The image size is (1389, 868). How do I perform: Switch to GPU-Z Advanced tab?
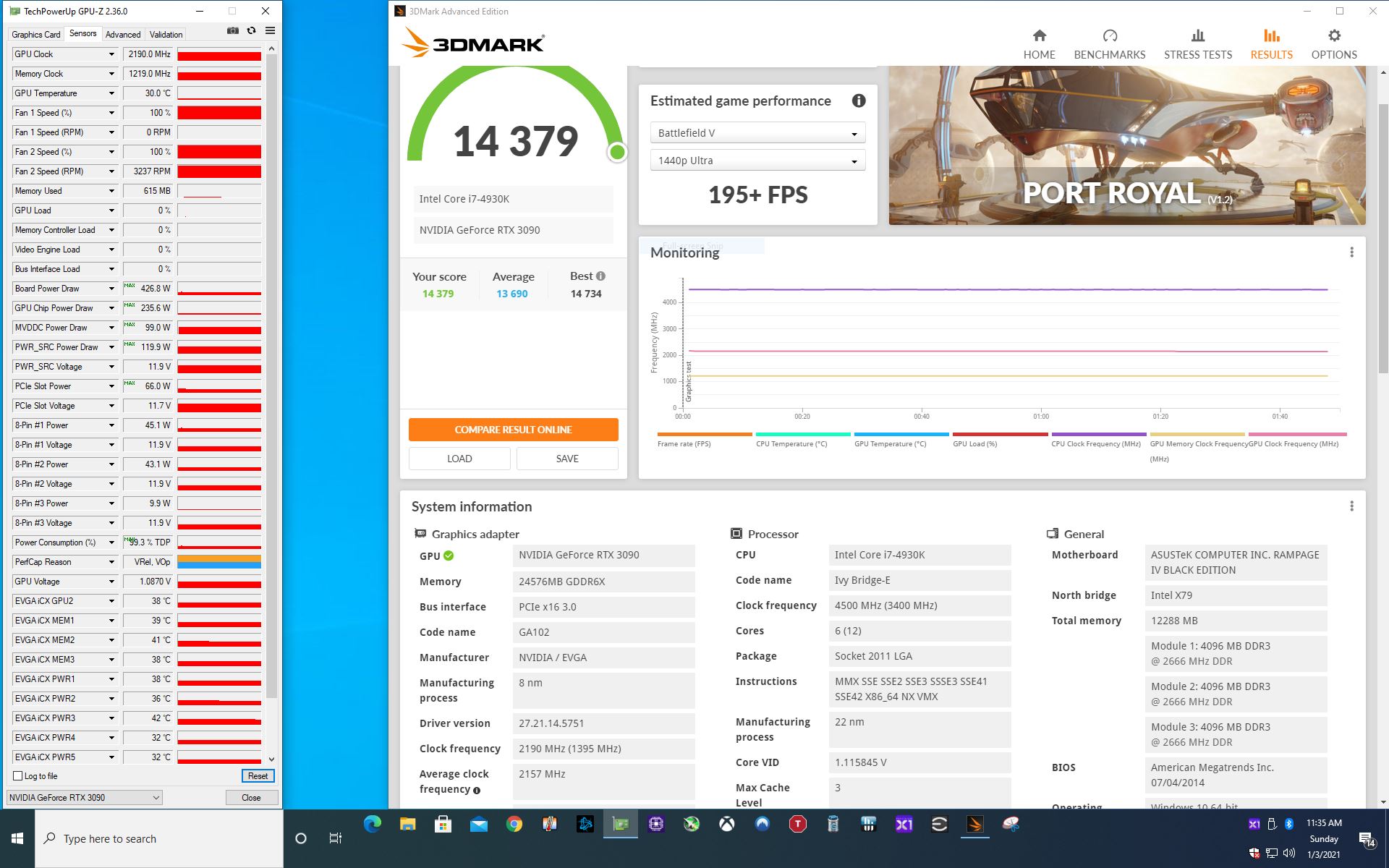(x=123, y=35)
